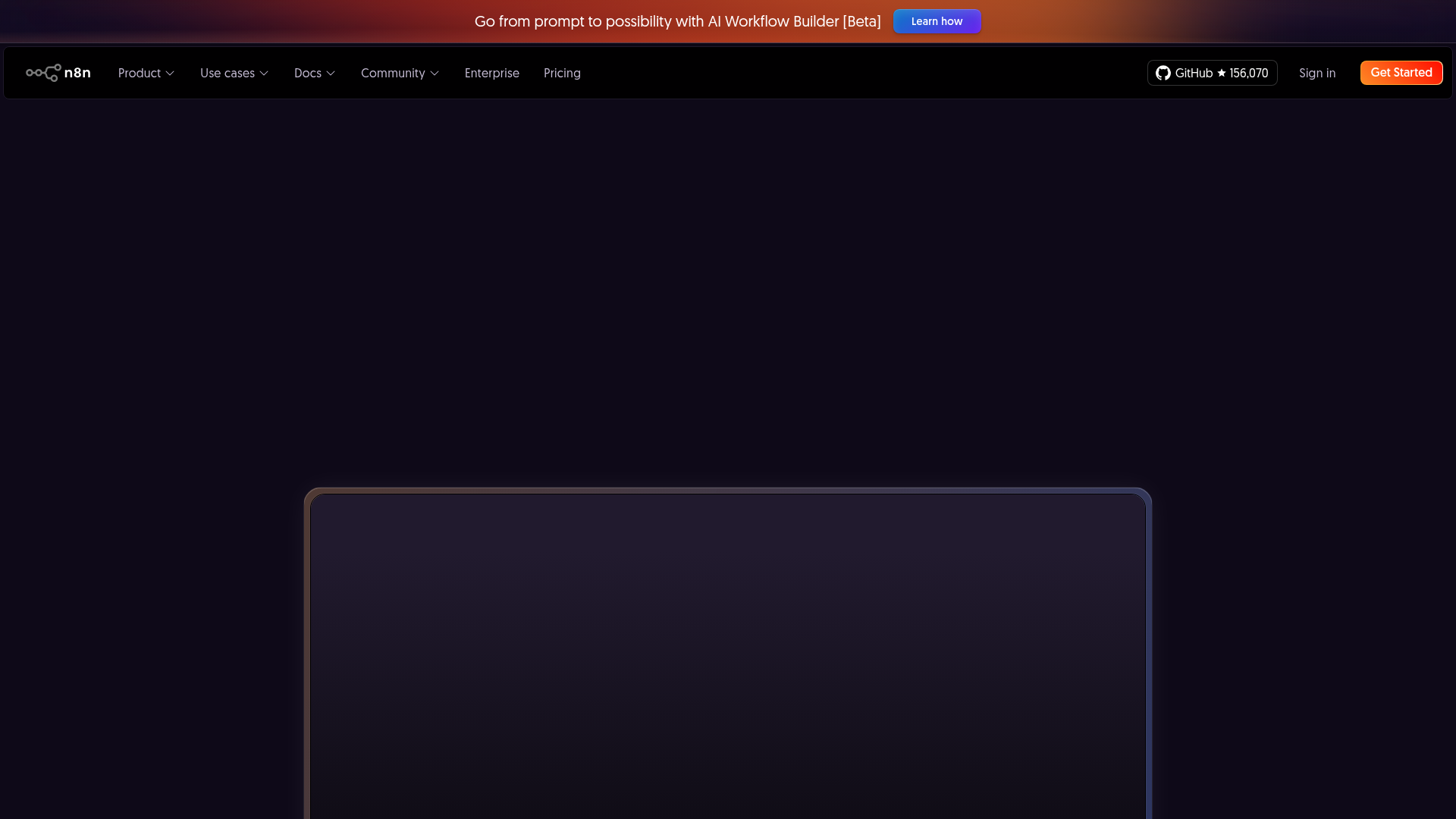Click the Docs nav label
This screenshot has width=1456, height=819.
308,73
